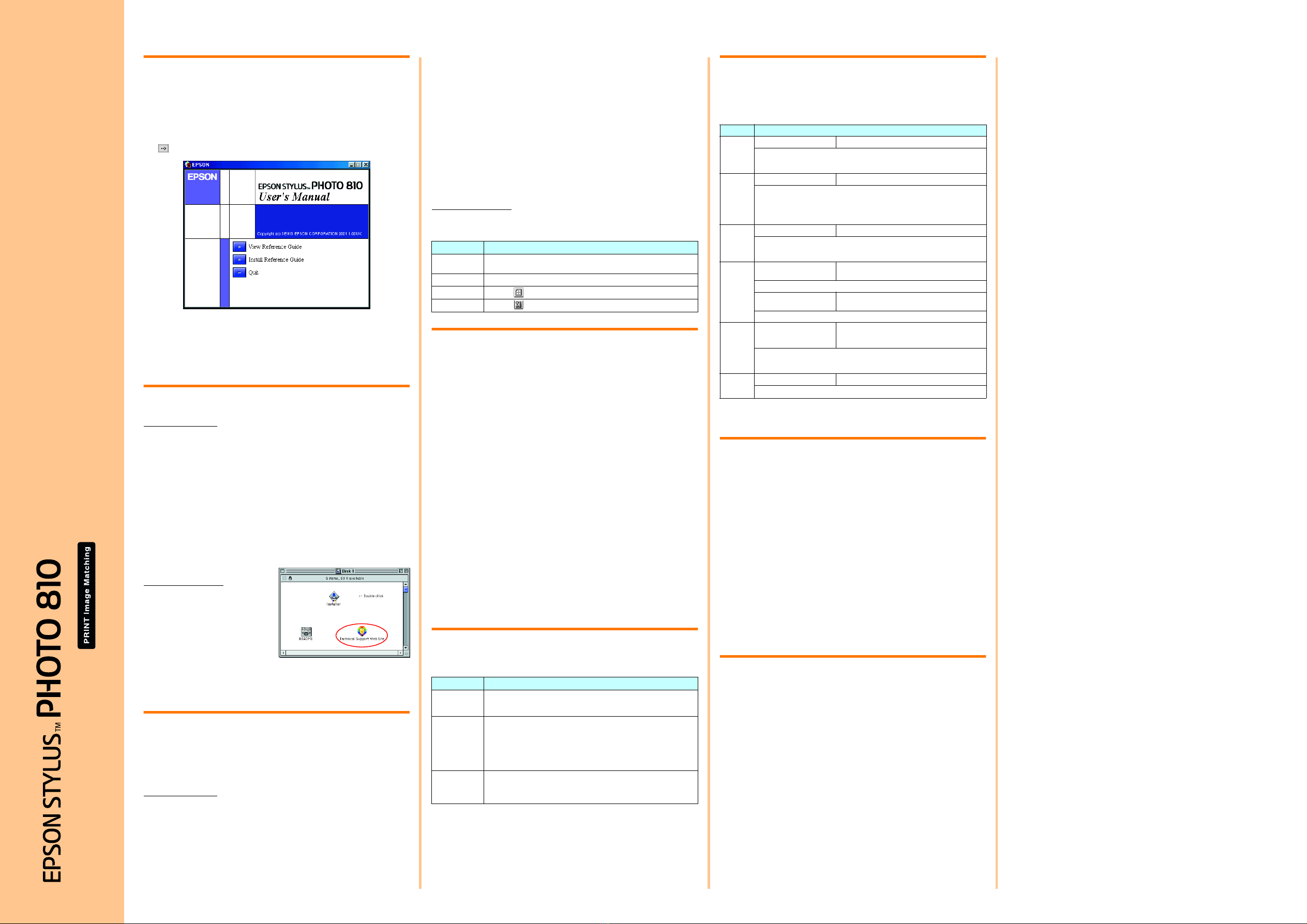The height and width of the screenshot is (924, 1307).
Task: Click the Quit text label
Action: [x=254, y=272]
